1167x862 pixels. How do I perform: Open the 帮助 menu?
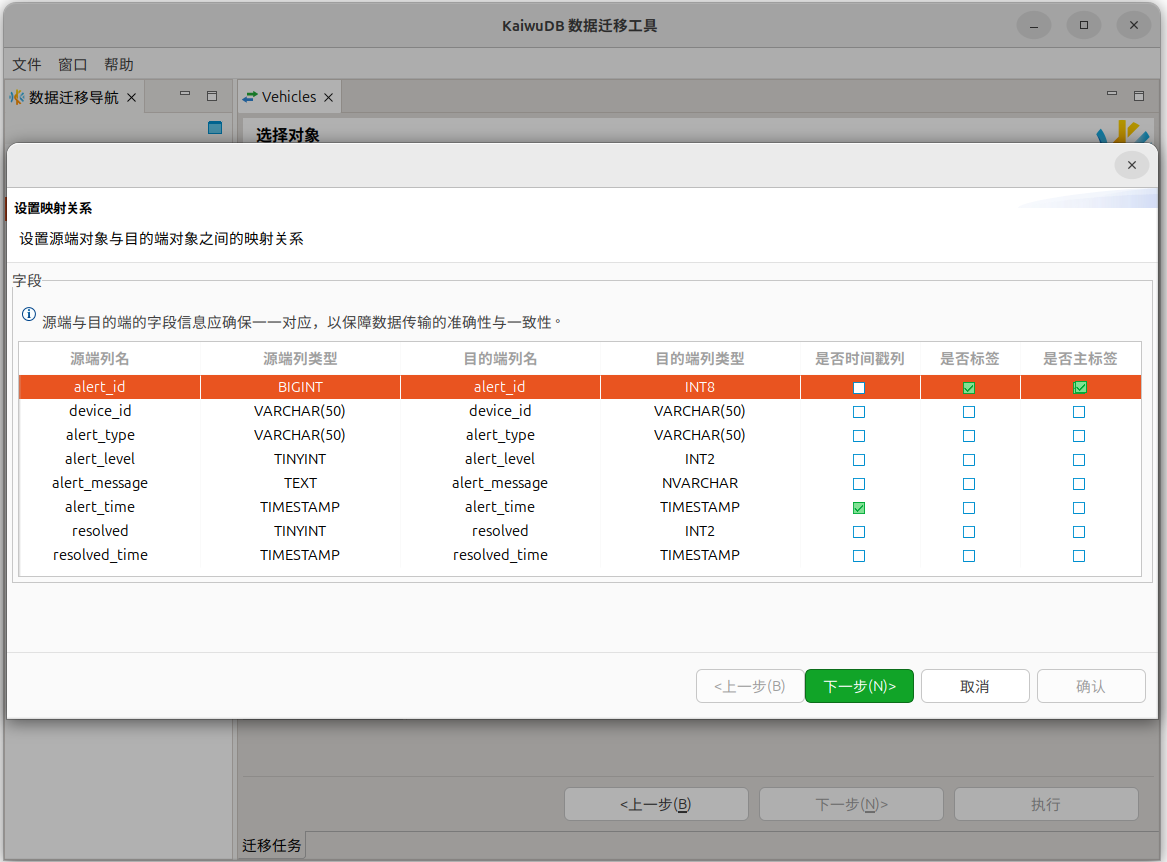coord(118,64)
